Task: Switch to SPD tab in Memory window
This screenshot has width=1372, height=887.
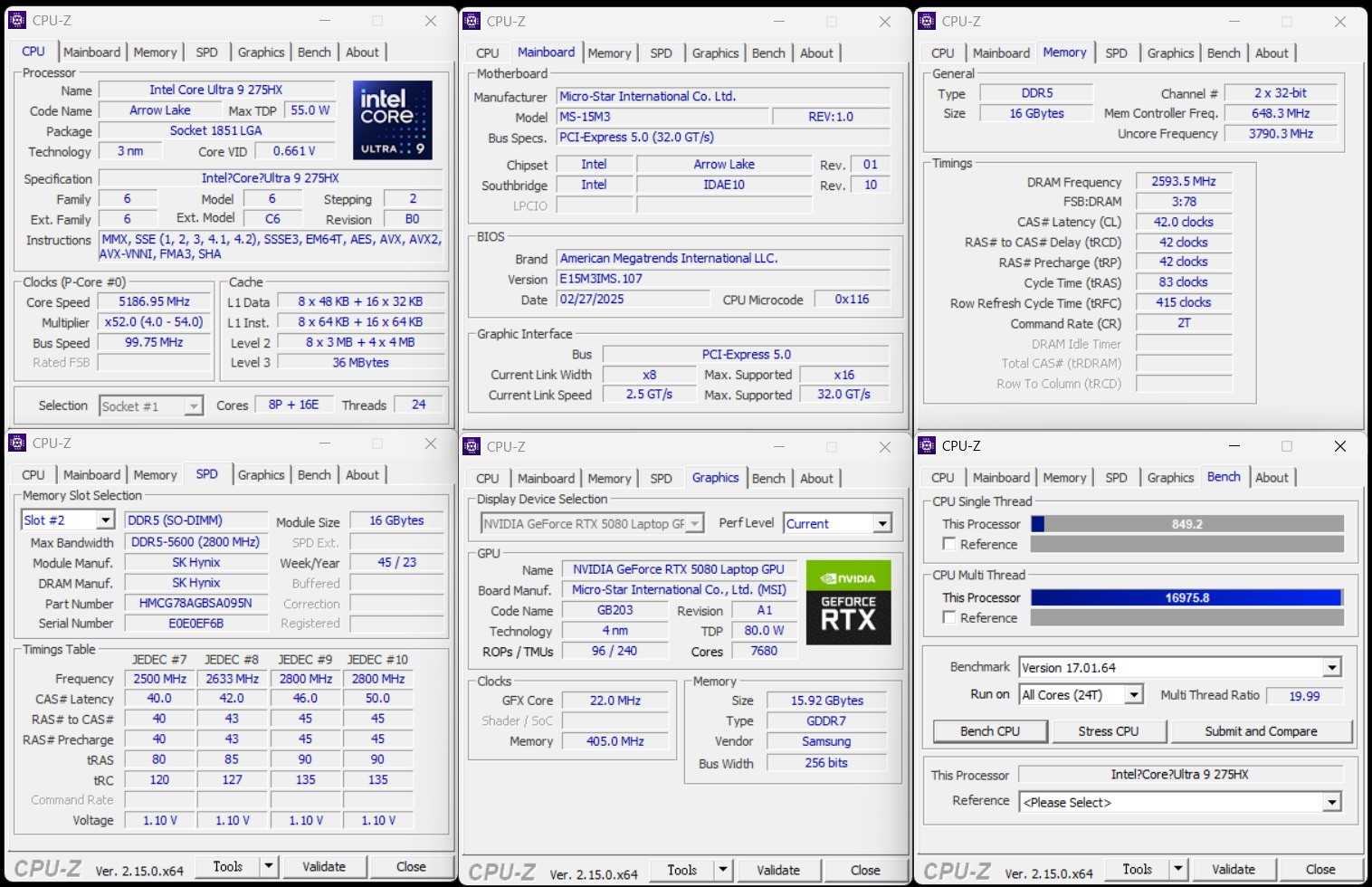Action: [x=1116, y=53]
